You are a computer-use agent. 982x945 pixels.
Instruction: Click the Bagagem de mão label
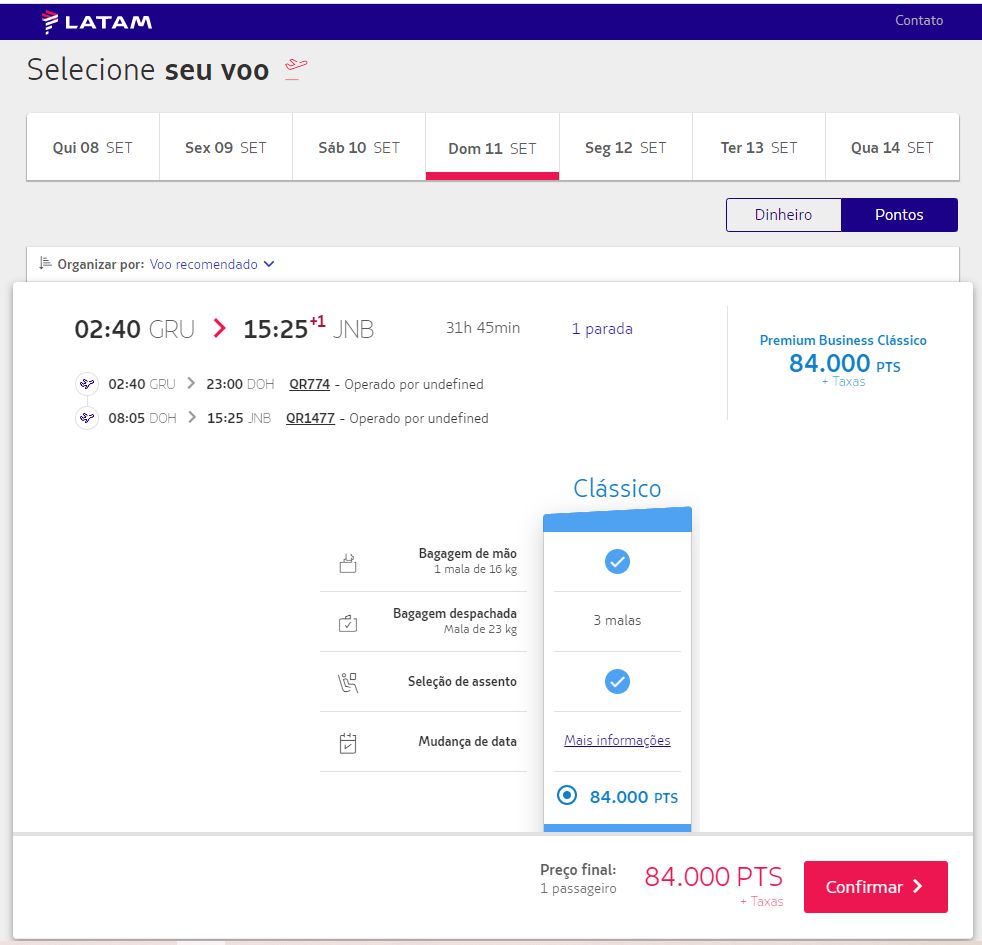point(467,553)
